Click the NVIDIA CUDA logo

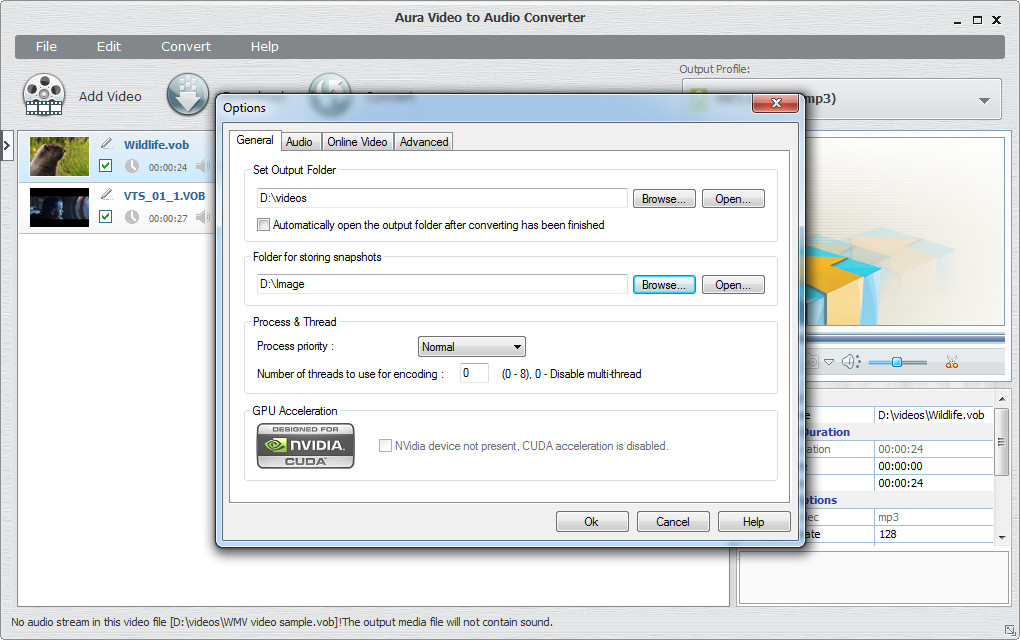coord(305,446)
